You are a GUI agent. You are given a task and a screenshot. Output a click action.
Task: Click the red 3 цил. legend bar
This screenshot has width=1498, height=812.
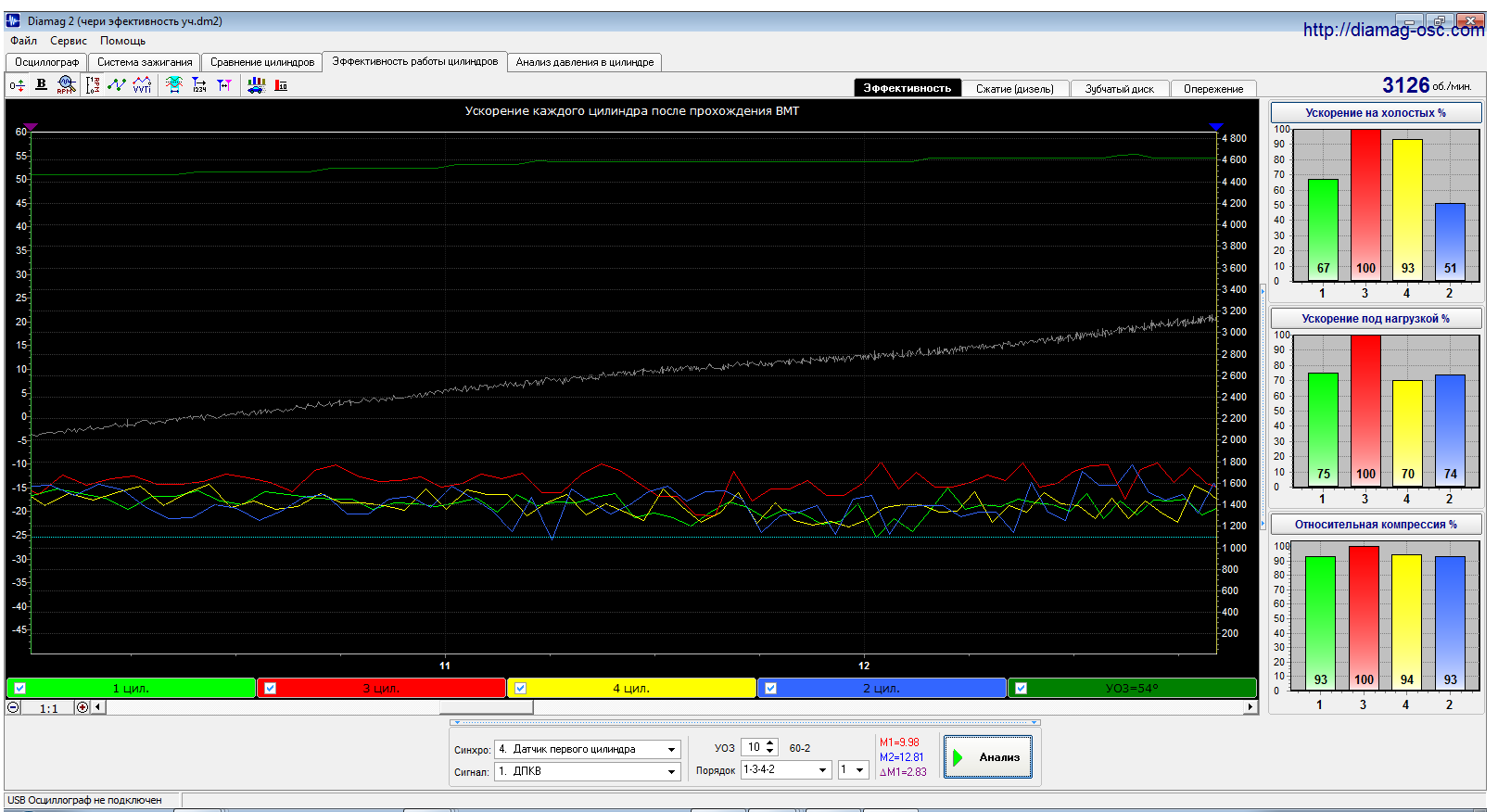coord(381,688)
